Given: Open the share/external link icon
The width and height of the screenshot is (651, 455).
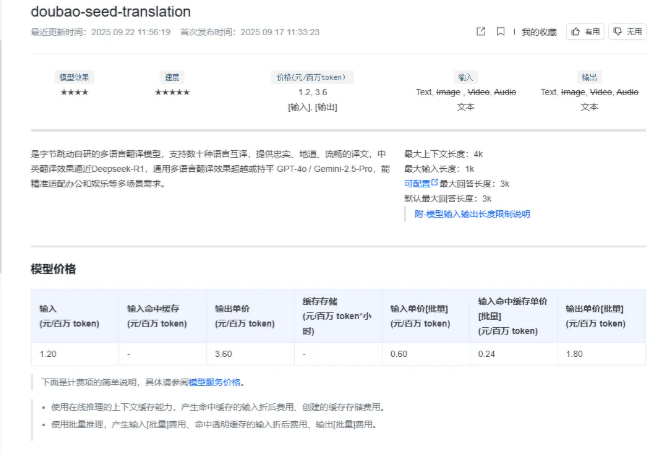Looking at the screenshot, I should [x=481, y=32].
